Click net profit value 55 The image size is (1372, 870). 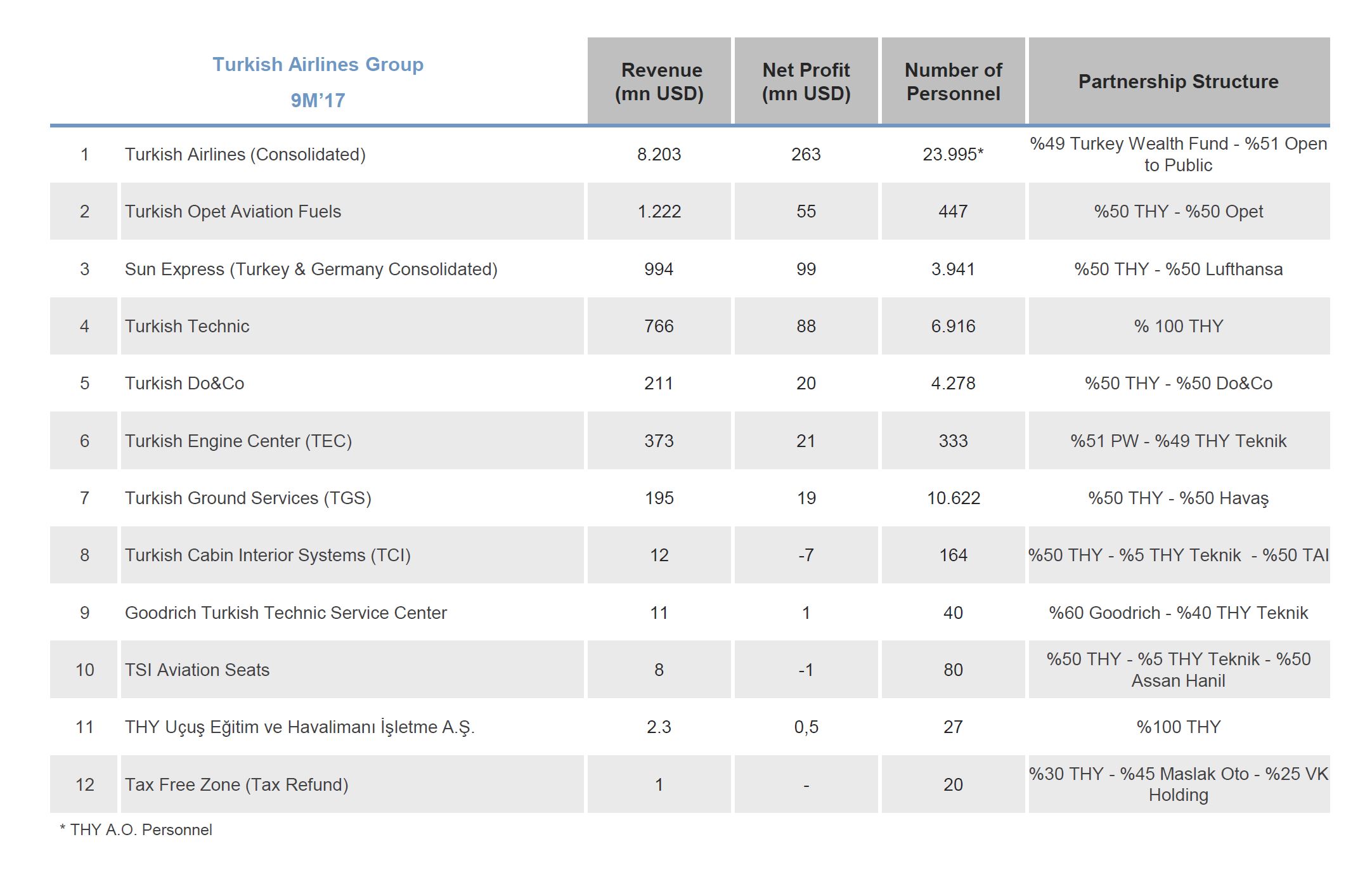pyautogui.click(x=806, y=212)
